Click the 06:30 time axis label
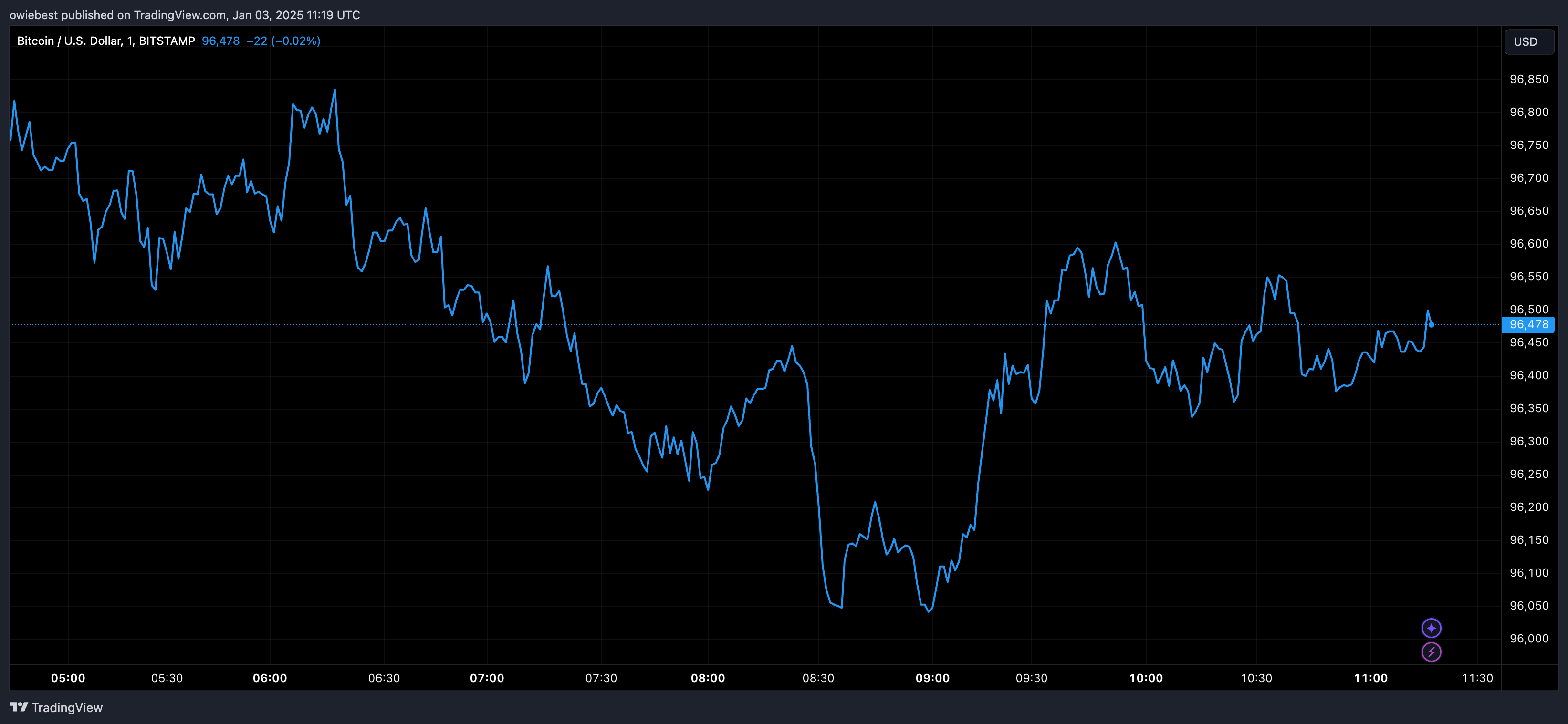Image resolution: width=1568 pixels, height=724 pixels. pos(384,678)
